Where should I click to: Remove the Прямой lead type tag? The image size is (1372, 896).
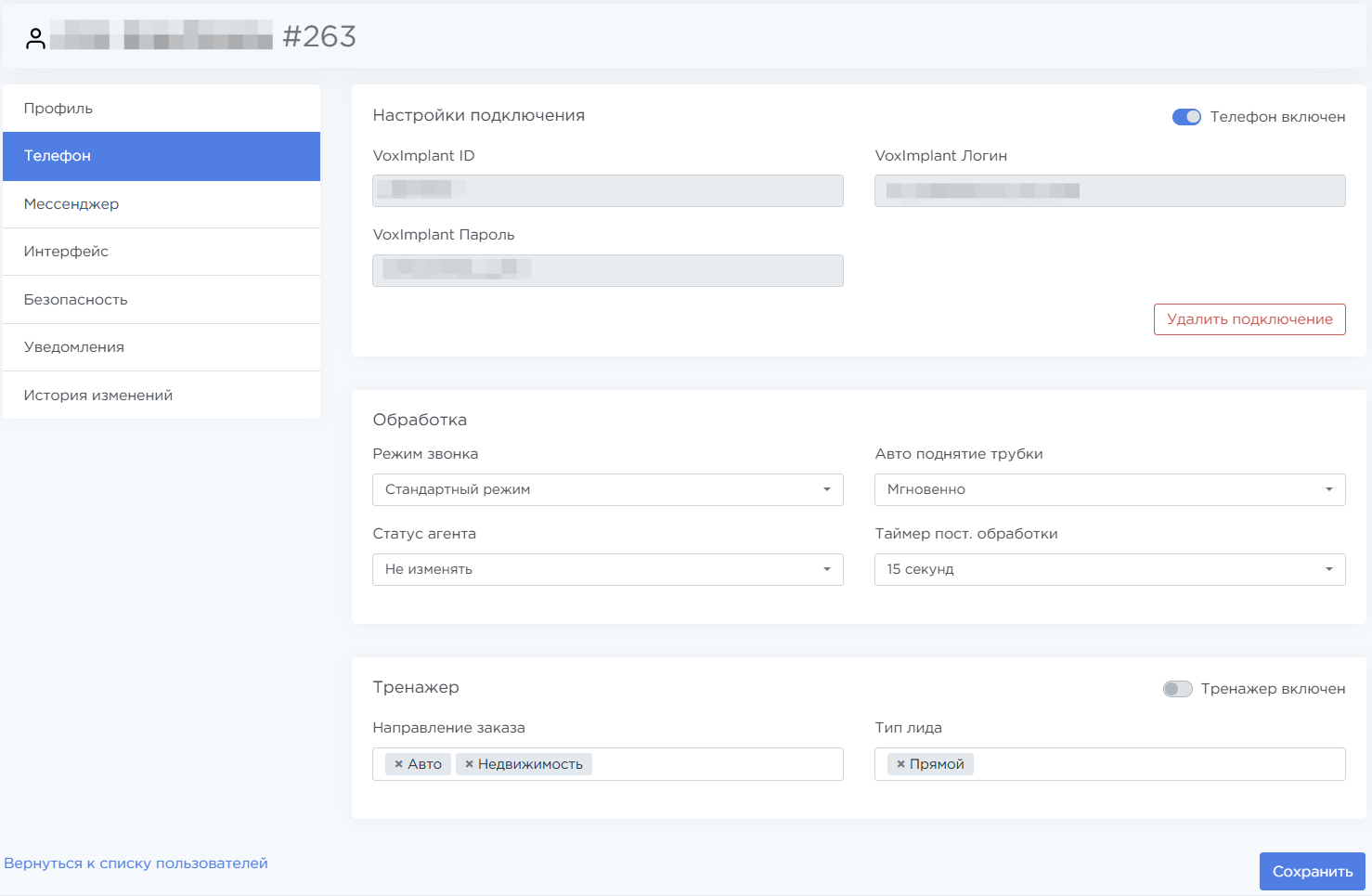tap(900, 764)
